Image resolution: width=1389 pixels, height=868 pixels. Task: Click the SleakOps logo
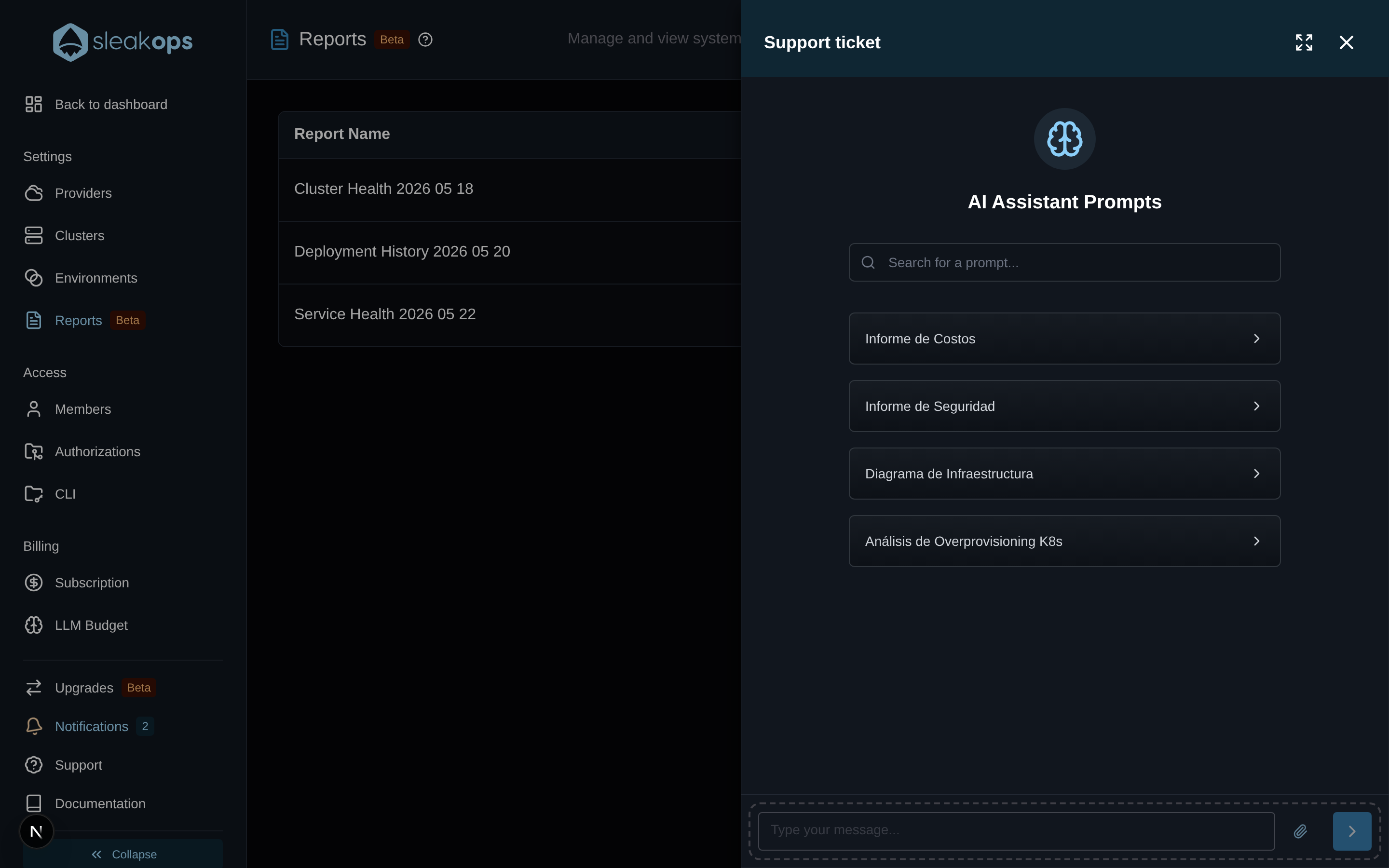(x=123, y=42)
